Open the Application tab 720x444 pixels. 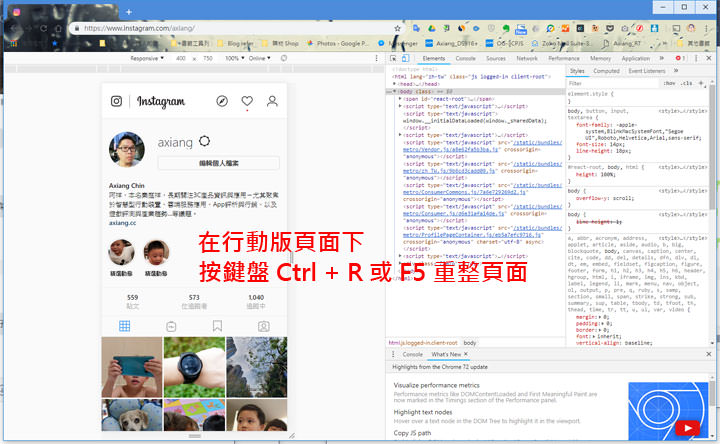coord(636,58)
